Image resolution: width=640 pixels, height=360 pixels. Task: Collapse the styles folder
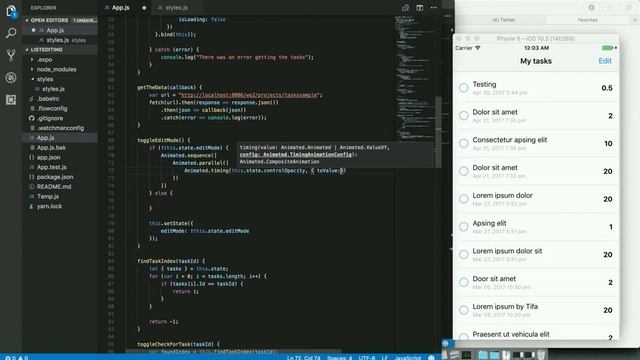click(45, 79)
